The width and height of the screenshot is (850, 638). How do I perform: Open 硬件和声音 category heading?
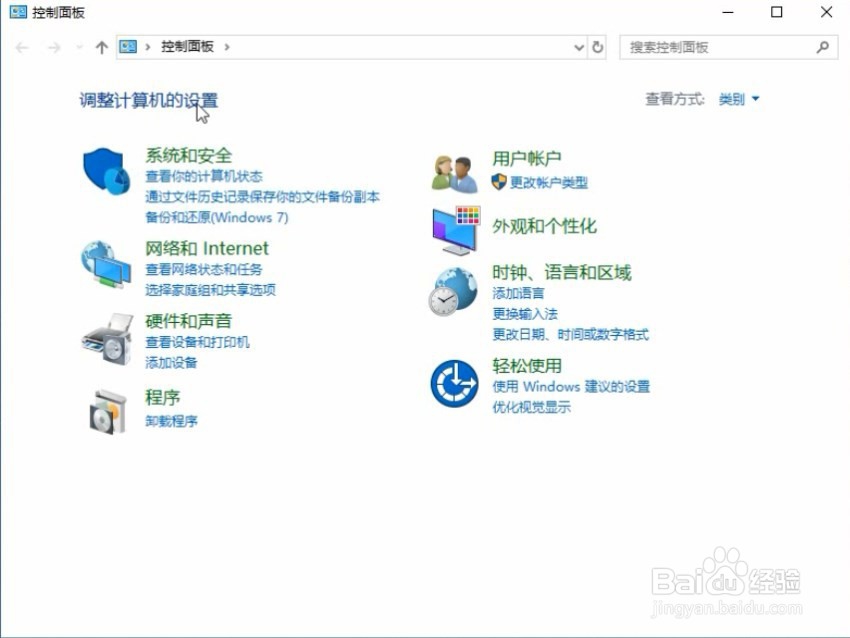click(188, 321)
